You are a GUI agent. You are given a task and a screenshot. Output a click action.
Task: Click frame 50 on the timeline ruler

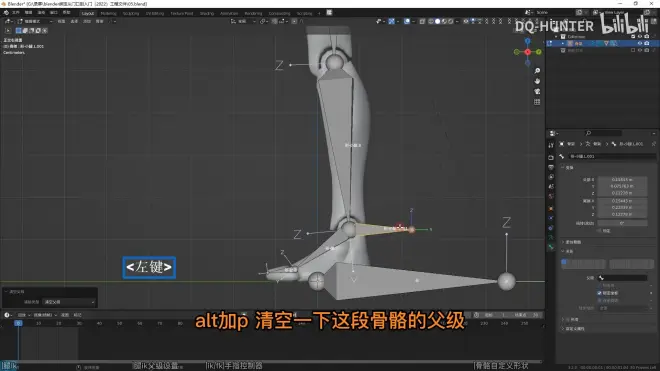pos(120,323)
